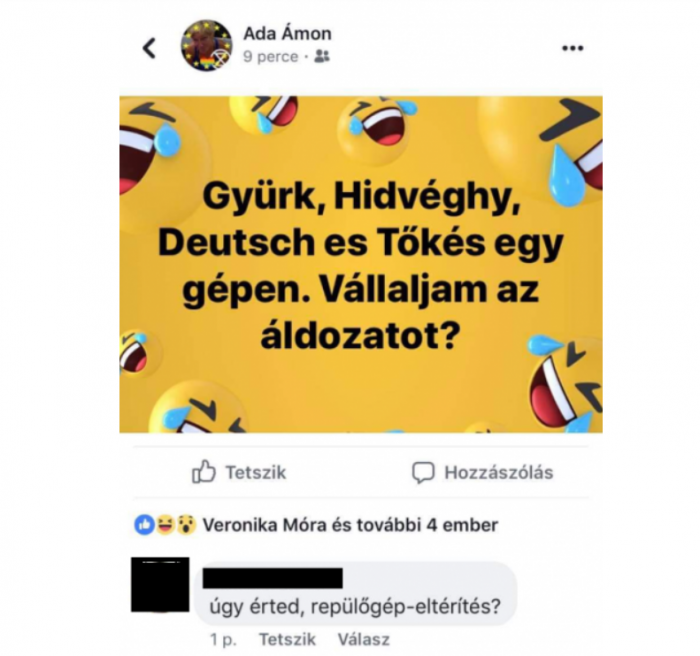Click the Ada Ámon name link
Image resolution: width=700 pixels, height=656 pixels.
click(287, 33)
